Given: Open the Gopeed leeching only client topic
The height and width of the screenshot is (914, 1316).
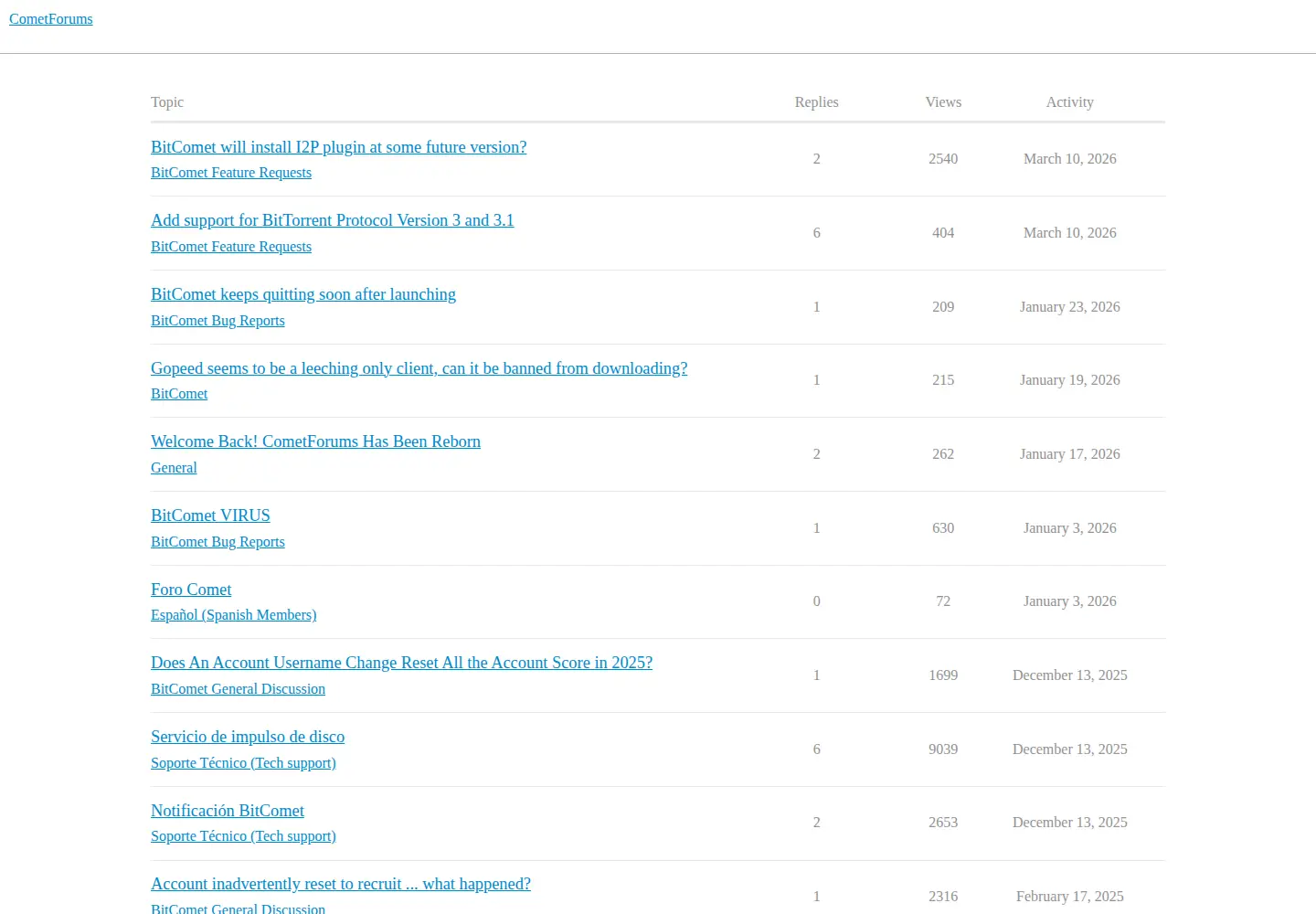Looking at the screenshot, I should [x=419, y=368].
